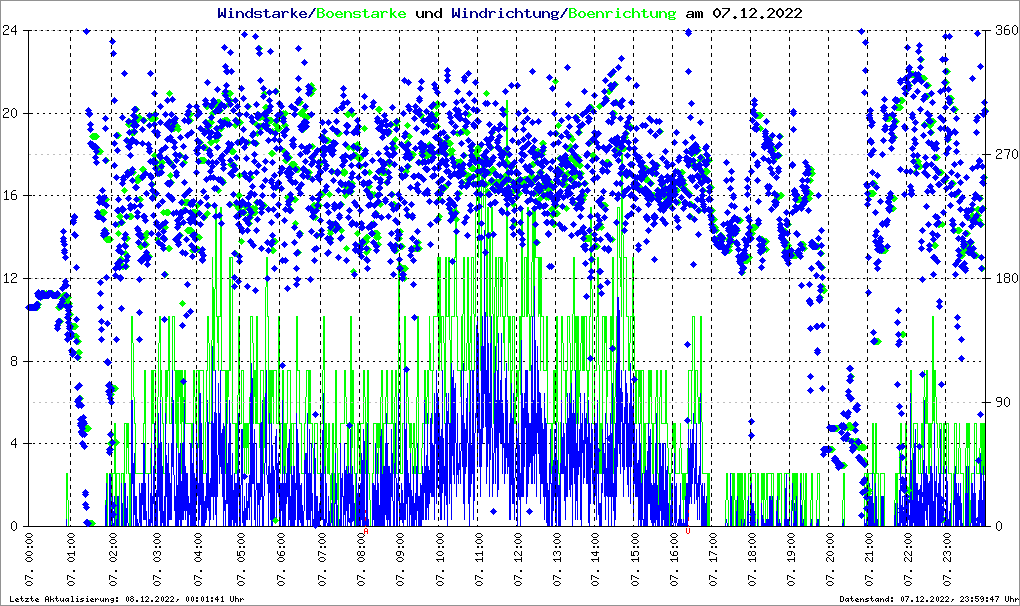Click the red marker near the 08:00 axis tick
The height and width of the screenshot is (606, 1020).
point(366,532)
